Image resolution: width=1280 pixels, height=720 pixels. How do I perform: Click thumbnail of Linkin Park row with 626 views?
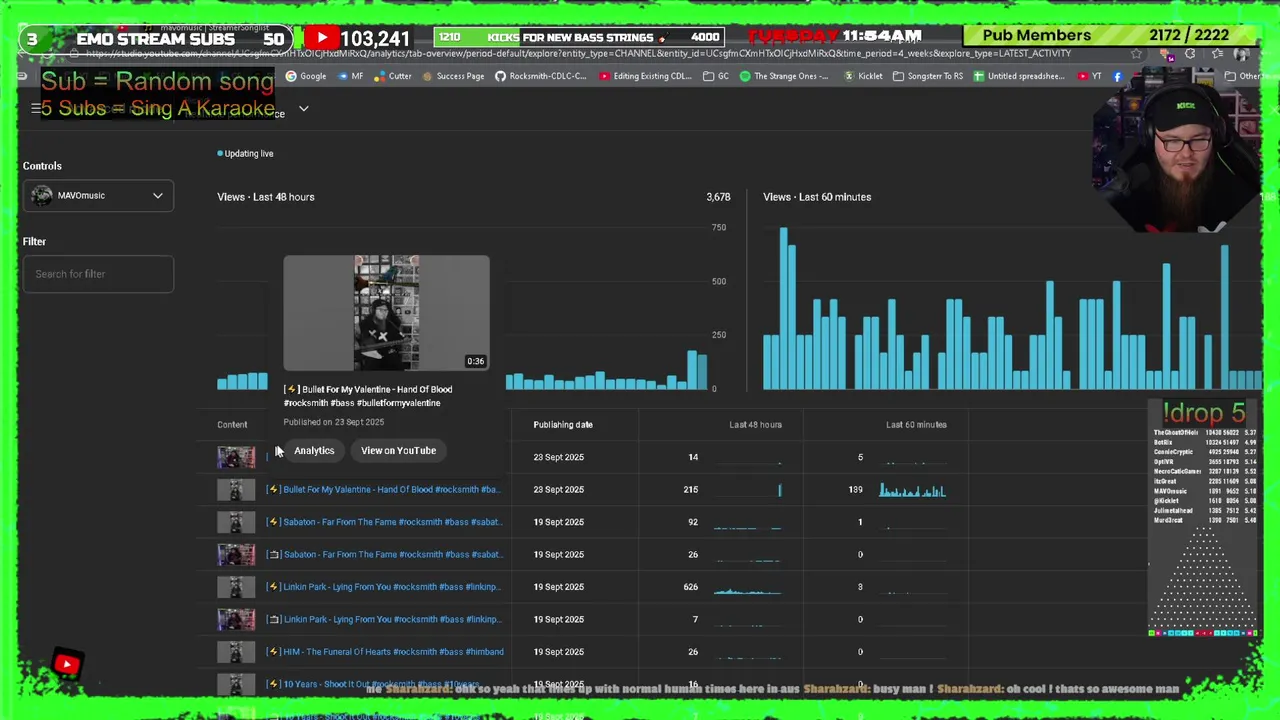tap(236, 587)
